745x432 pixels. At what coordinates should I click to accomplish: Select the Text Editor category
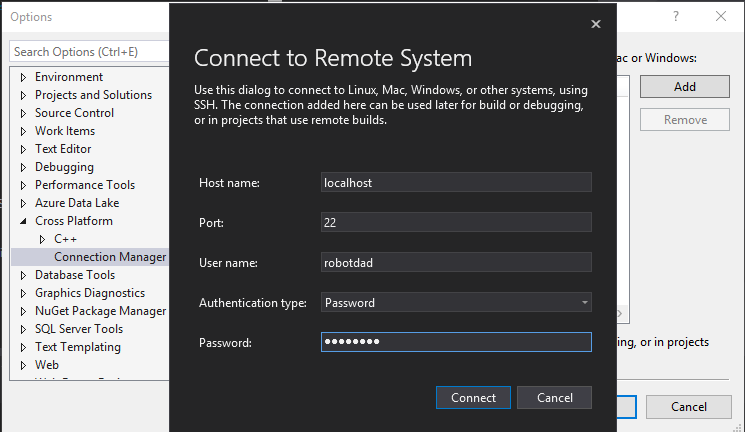(x=65, y=149)
